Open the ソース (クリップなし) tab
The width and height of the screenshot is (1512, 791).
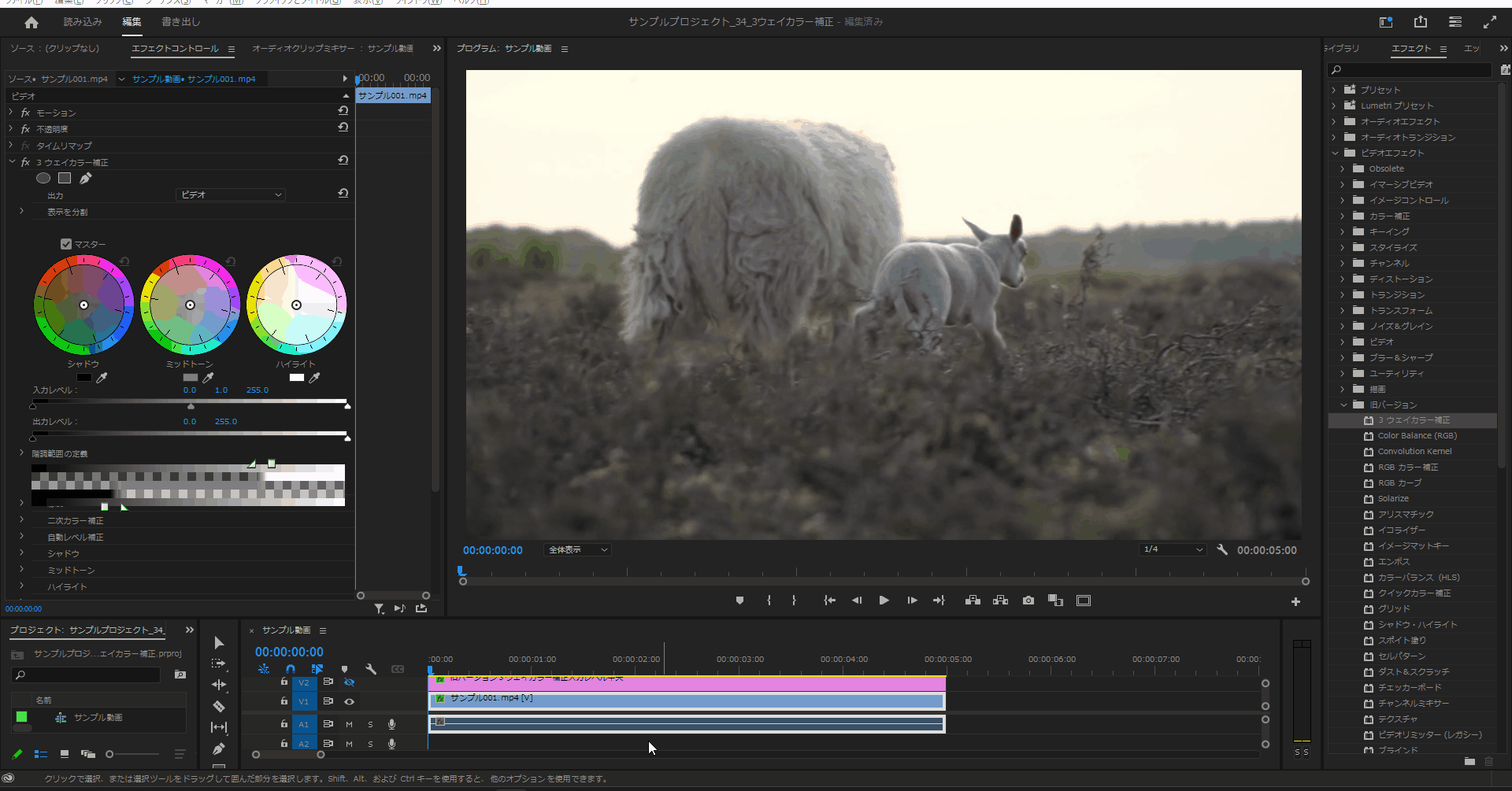point(54,49)
